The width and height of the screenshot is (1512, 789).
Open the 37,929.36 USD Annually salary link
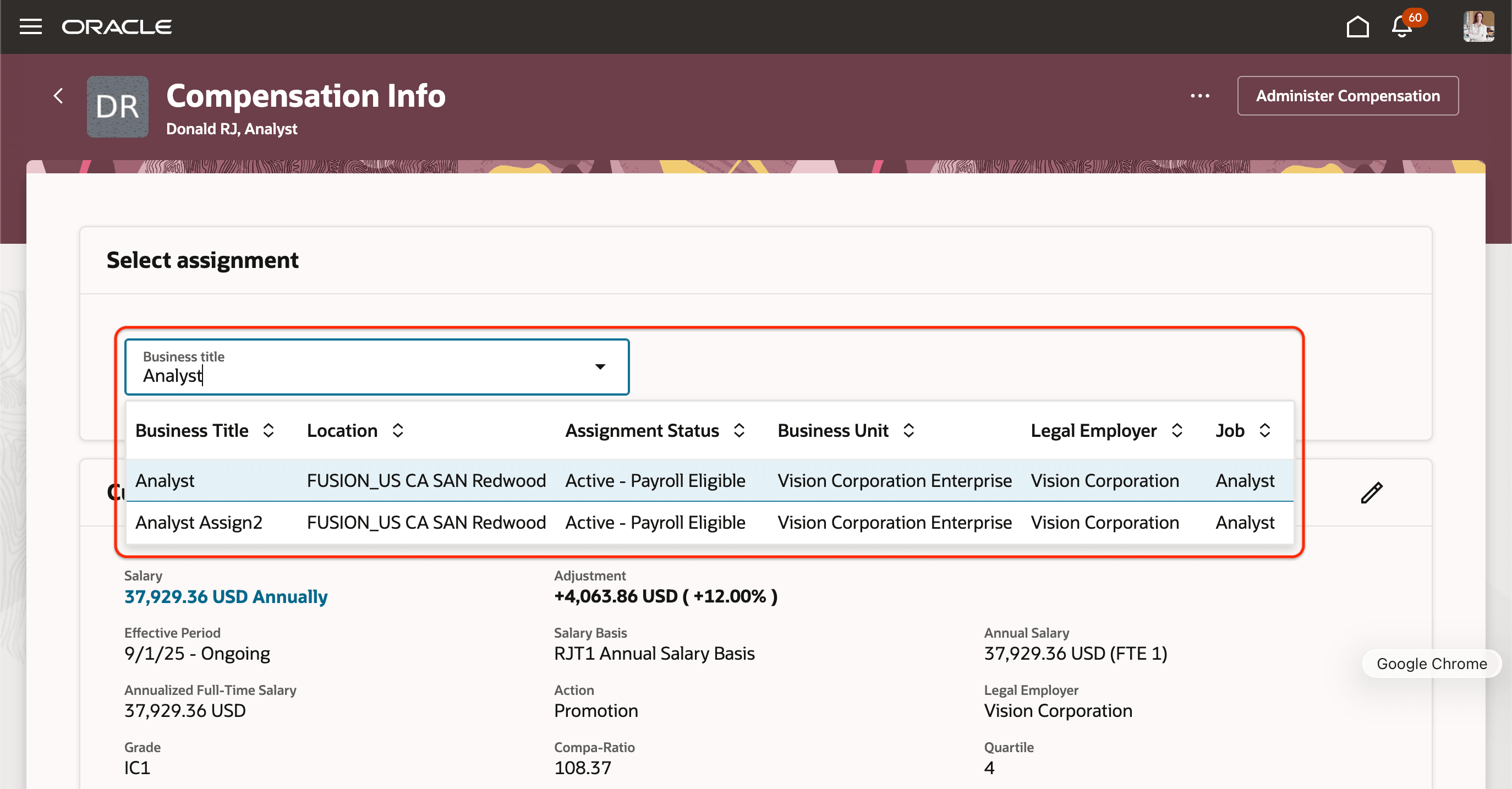(226, 596)
